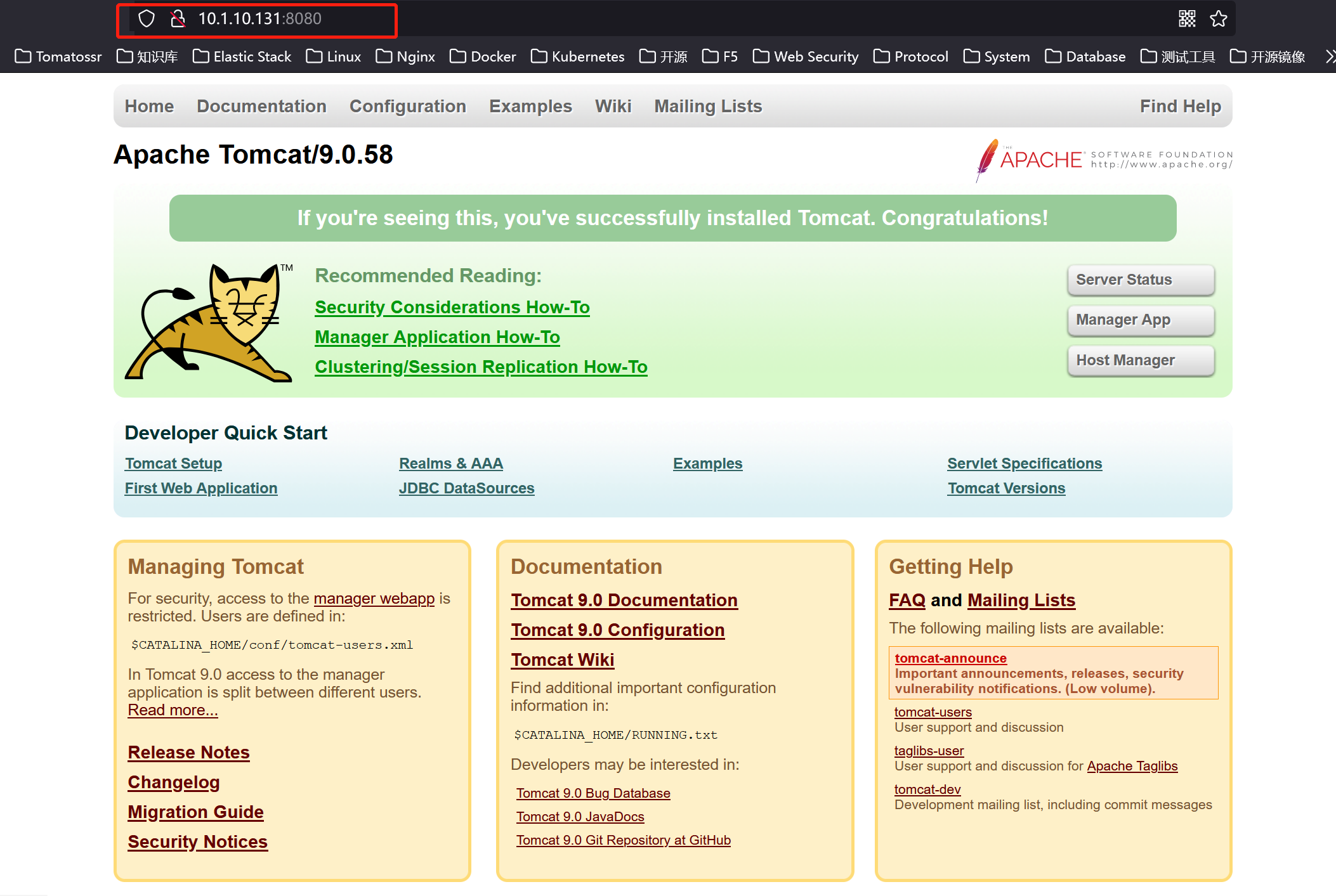This screenshot has height=896, width=1336.
Task: Open Wiki in the navigation bar
Action: coord(613,106)
